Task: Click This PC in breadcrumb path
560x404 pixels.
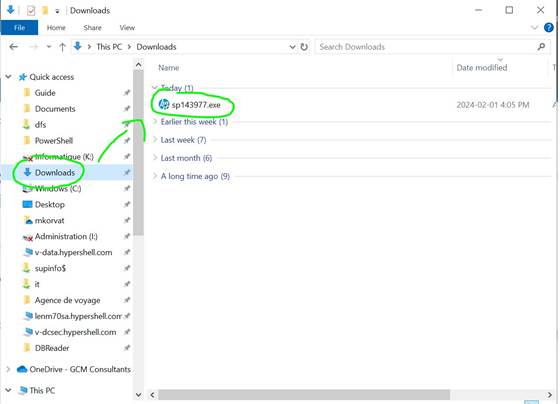Action: (x=109, y=47)
